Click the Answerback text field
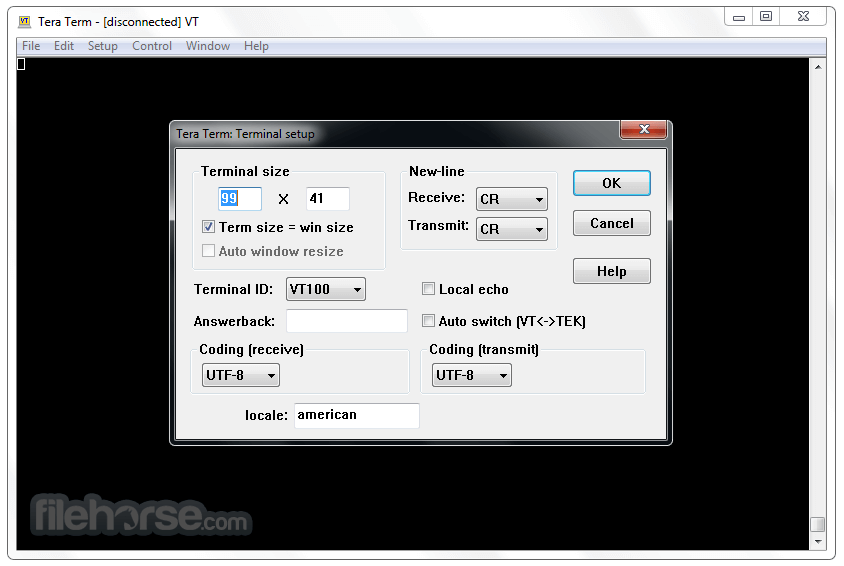This screenshot has width=844, height=566. [347, 321]
